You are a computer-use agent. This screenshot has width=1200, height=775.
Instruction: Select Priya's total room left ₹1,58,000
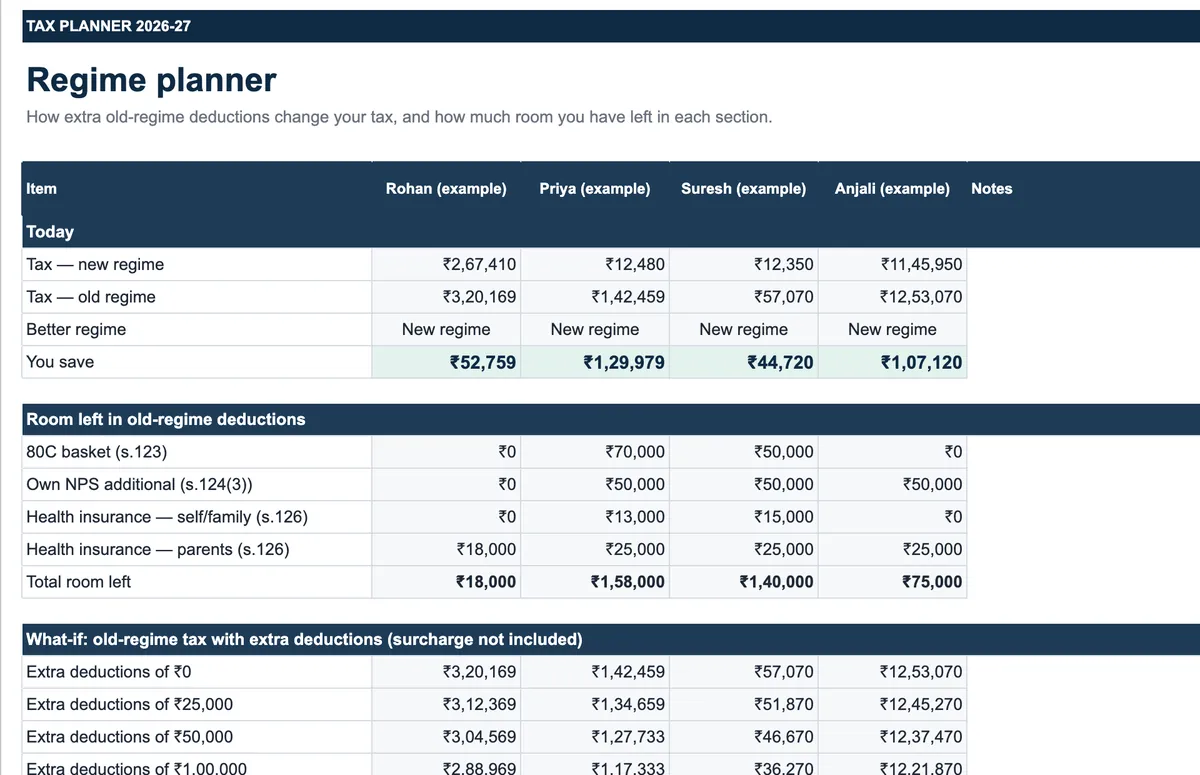pos(628,582)
